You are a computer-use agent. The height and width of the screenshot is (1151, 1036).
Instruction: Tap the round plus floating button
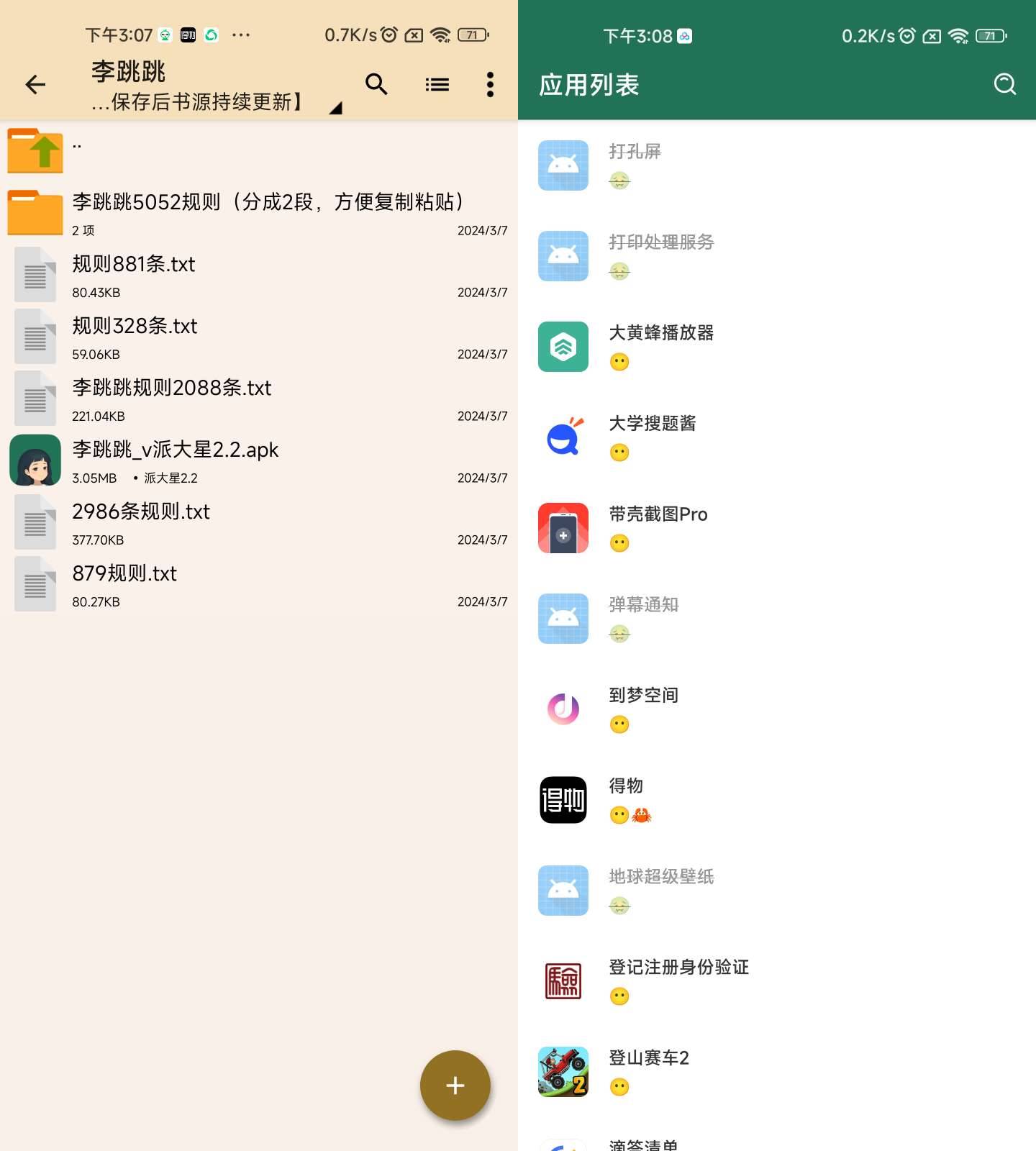(x=455, y=1086)
